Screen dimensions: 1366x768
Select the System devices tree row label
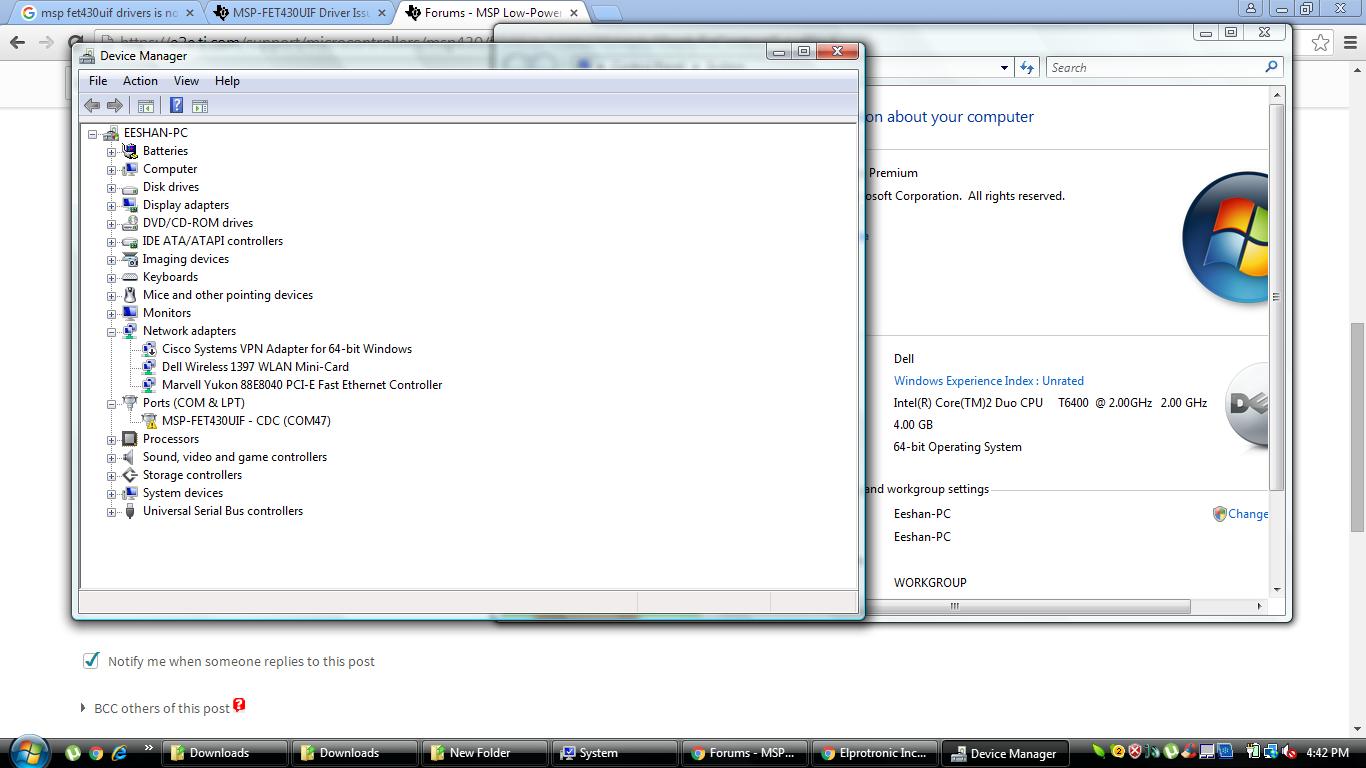(183, 493)
